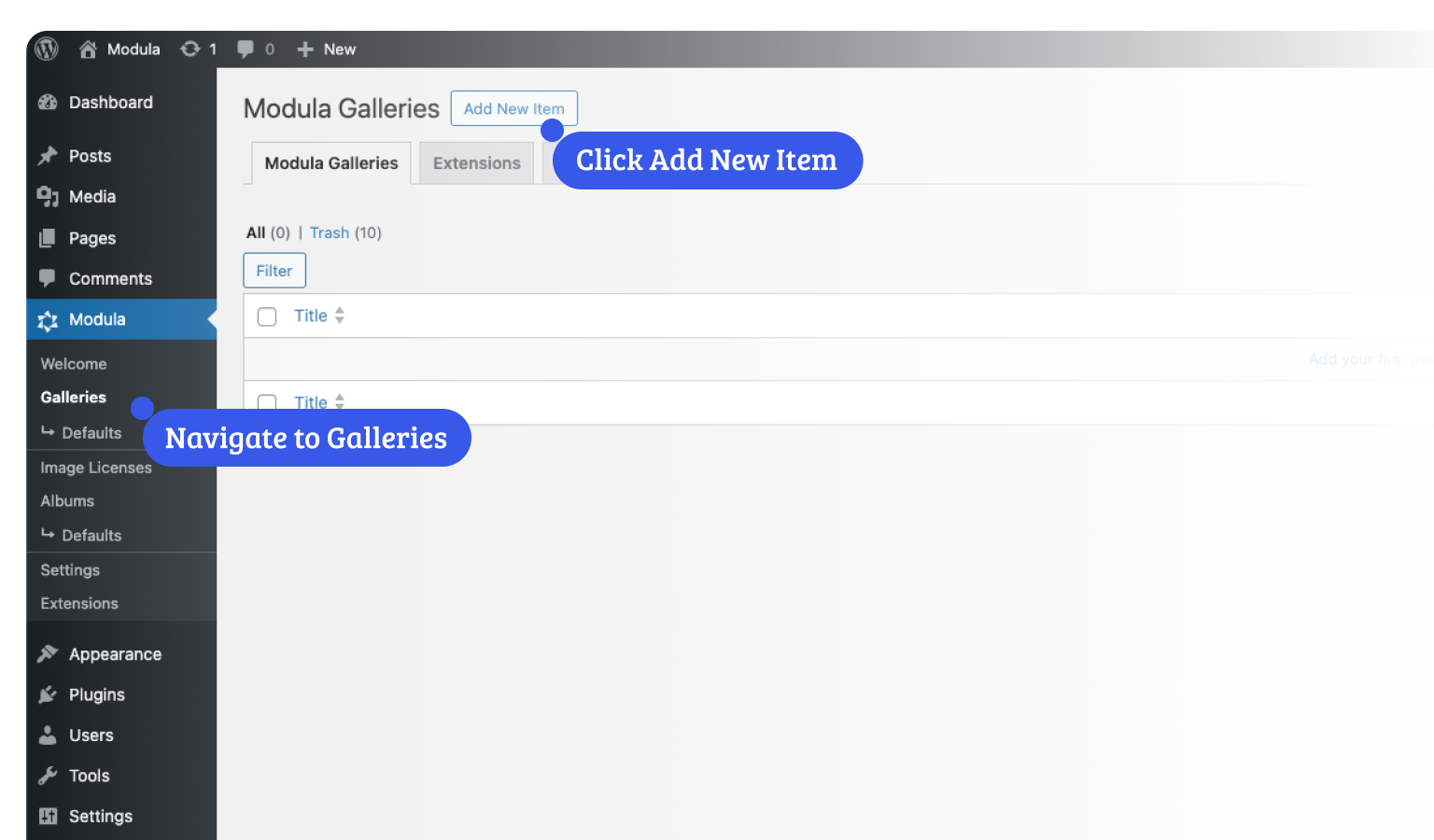The height and width of the screenshot is (840, 1434).
Task: Toggle the bottom Title row checkbox
Action: (x=267, y=402)
